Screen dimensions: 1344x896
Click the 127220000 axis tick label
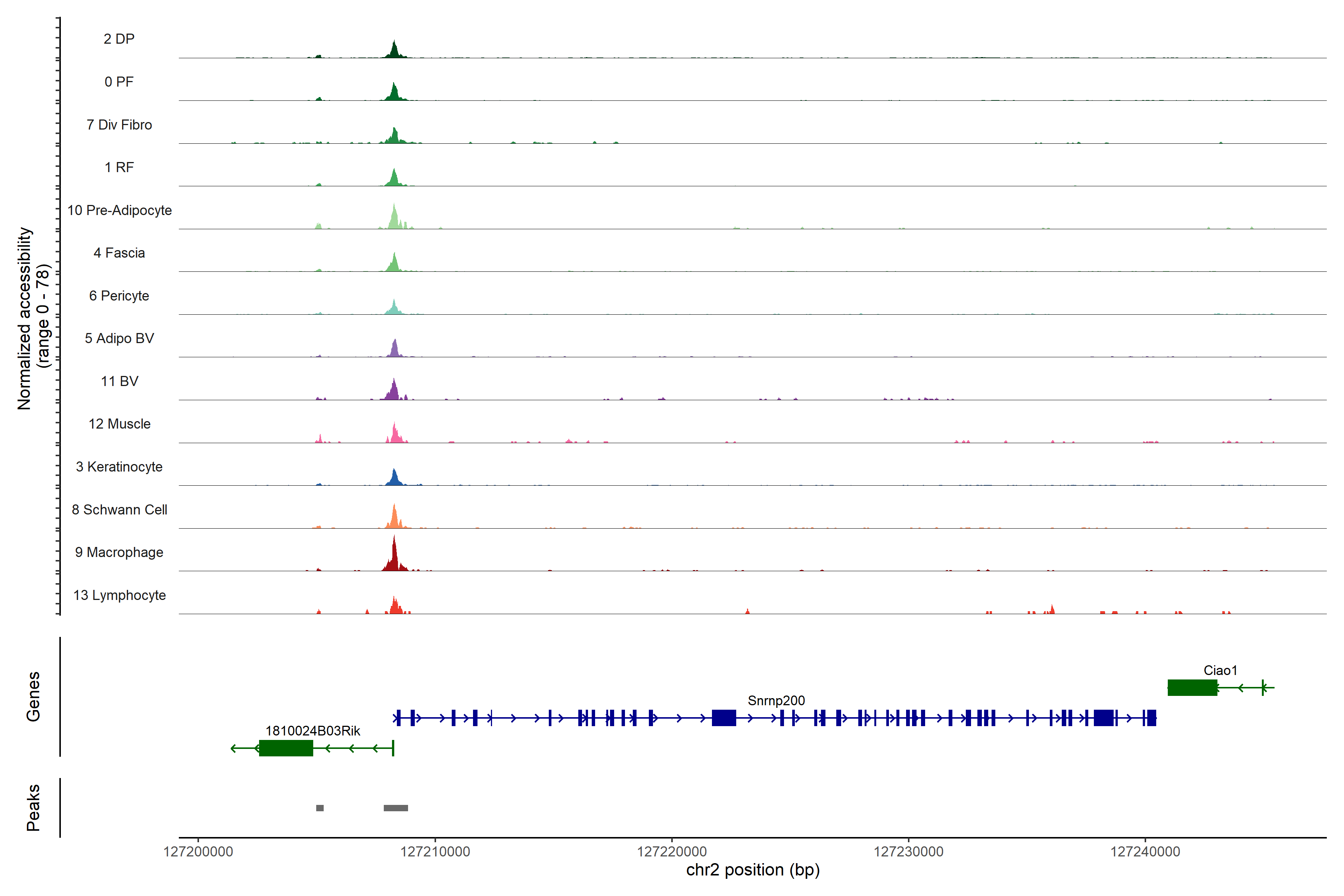point(671,852)
